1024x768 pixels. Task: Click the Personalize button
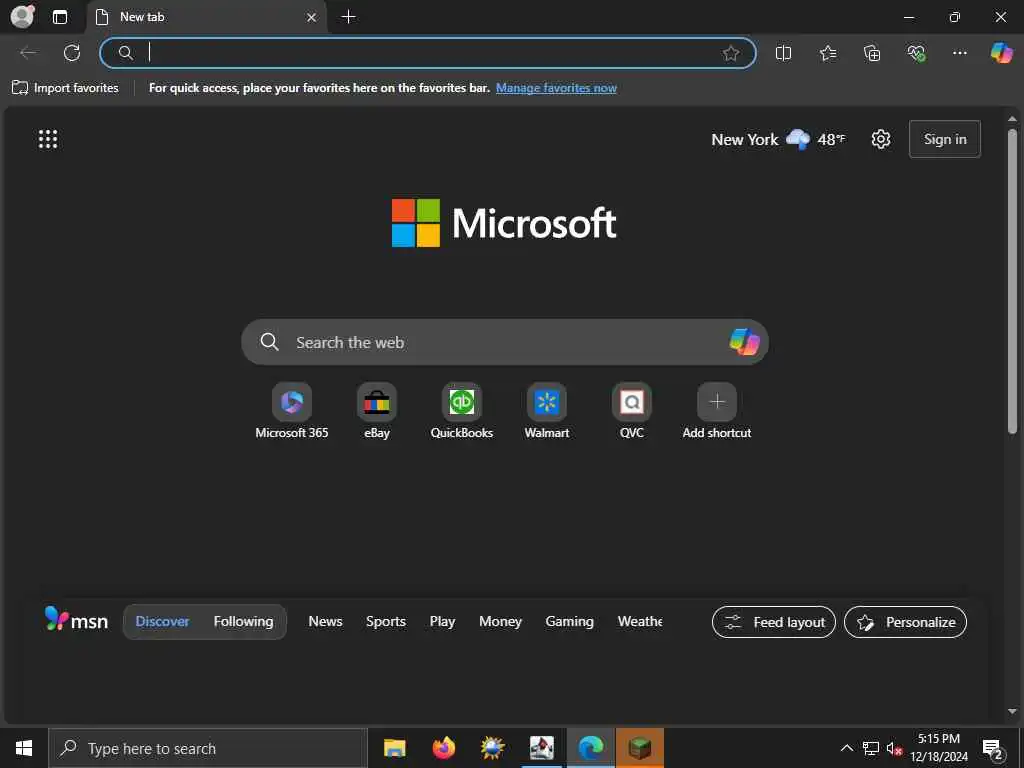[x=905, y=622]
